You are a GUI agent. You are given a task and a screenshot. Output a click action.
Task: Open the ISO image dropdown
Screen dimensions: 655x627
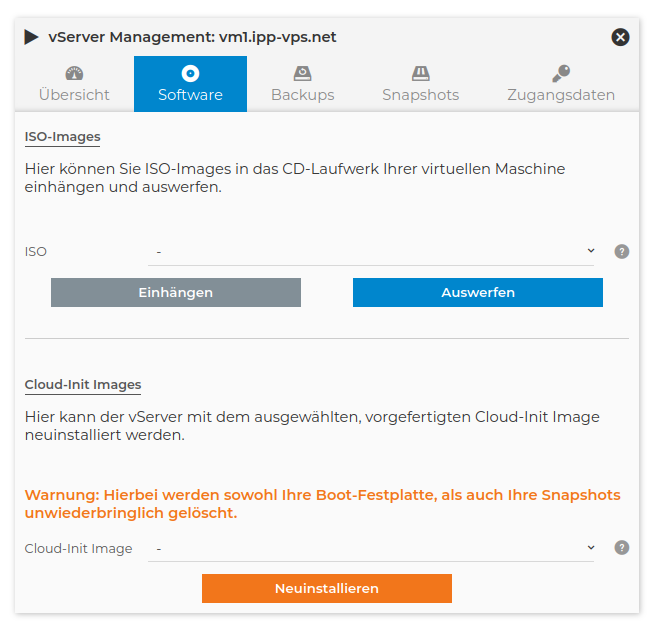click(371, 252)
